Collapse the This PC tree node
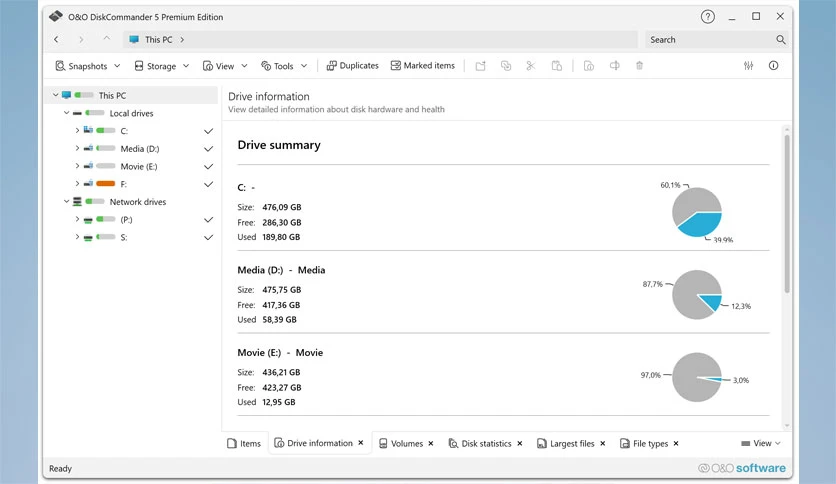Screen dimensions: 836x484 tap(55, 95)
